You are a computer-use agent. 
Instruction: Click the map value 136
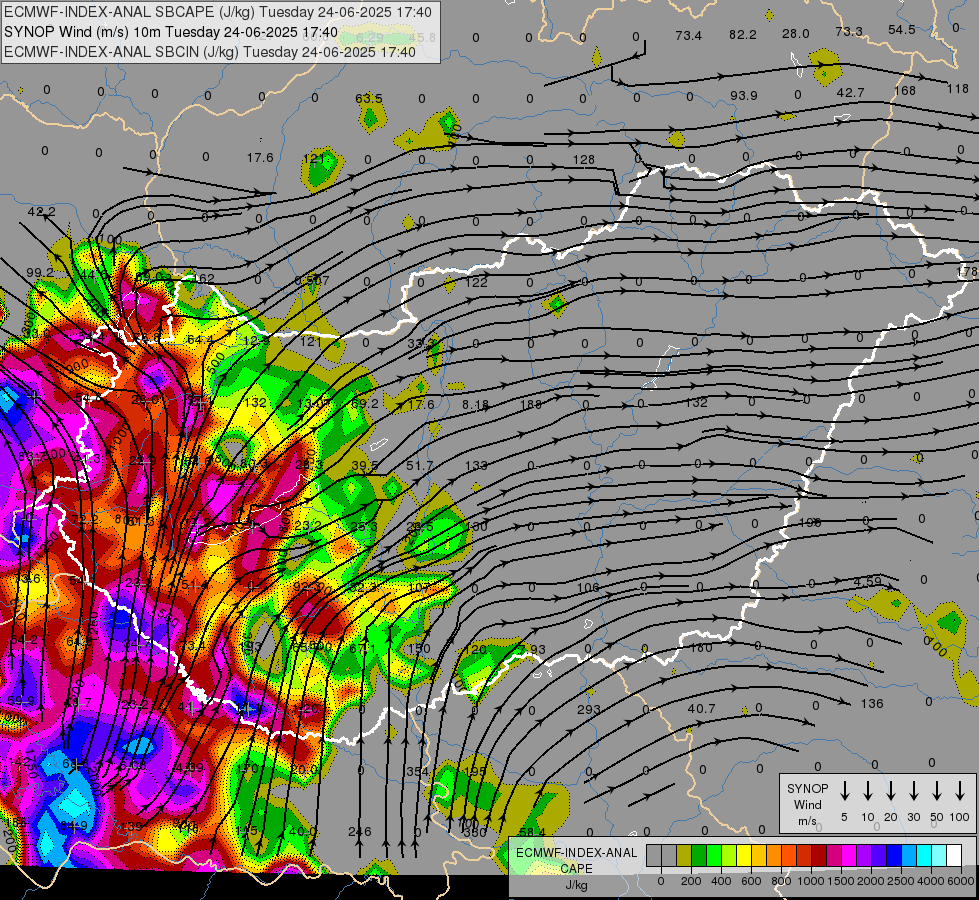click(872, 704)
